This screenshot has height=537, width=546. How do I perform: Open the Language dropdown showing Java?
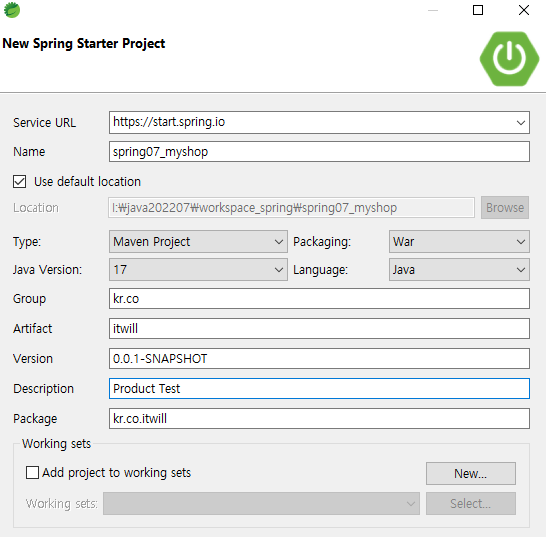click(x=459, y=270)
